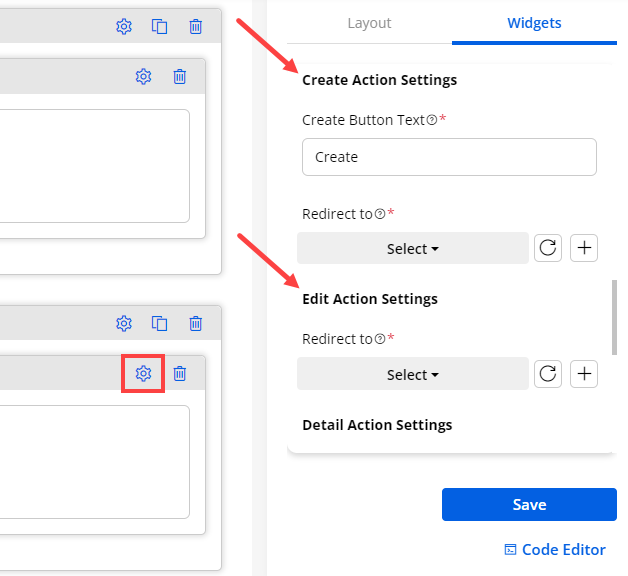Image resolution: width=628 pixels, height=576 pixels.
Task: Open Select dropdown under Edit Action Settings
Action: 412,375
